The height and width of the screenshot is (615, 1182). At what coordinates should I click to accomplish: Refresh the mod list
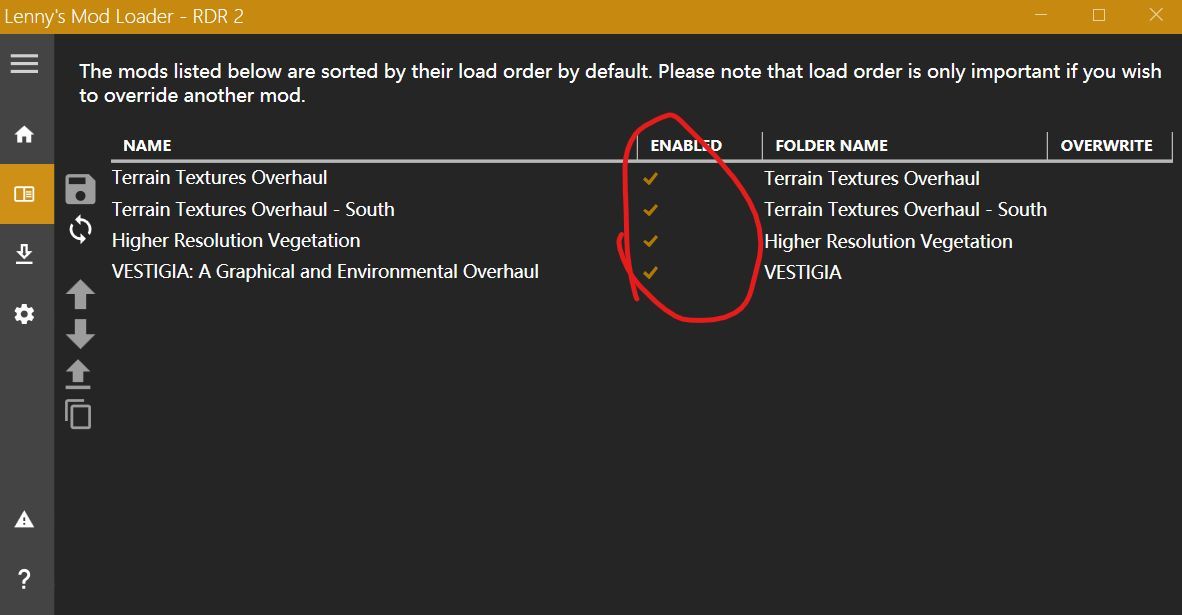click(80, 231)
